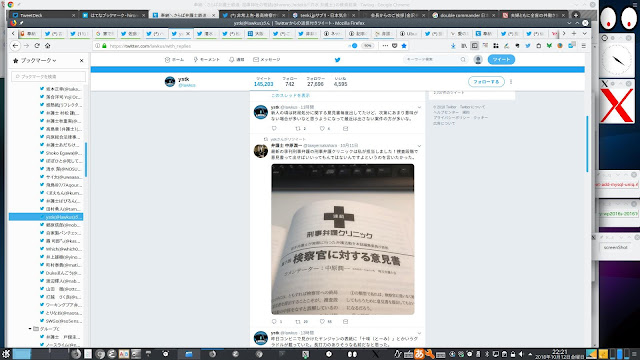Open the ホーム Twitter nav item
Screen dimensions: 640x360
[x=174, y=60]
